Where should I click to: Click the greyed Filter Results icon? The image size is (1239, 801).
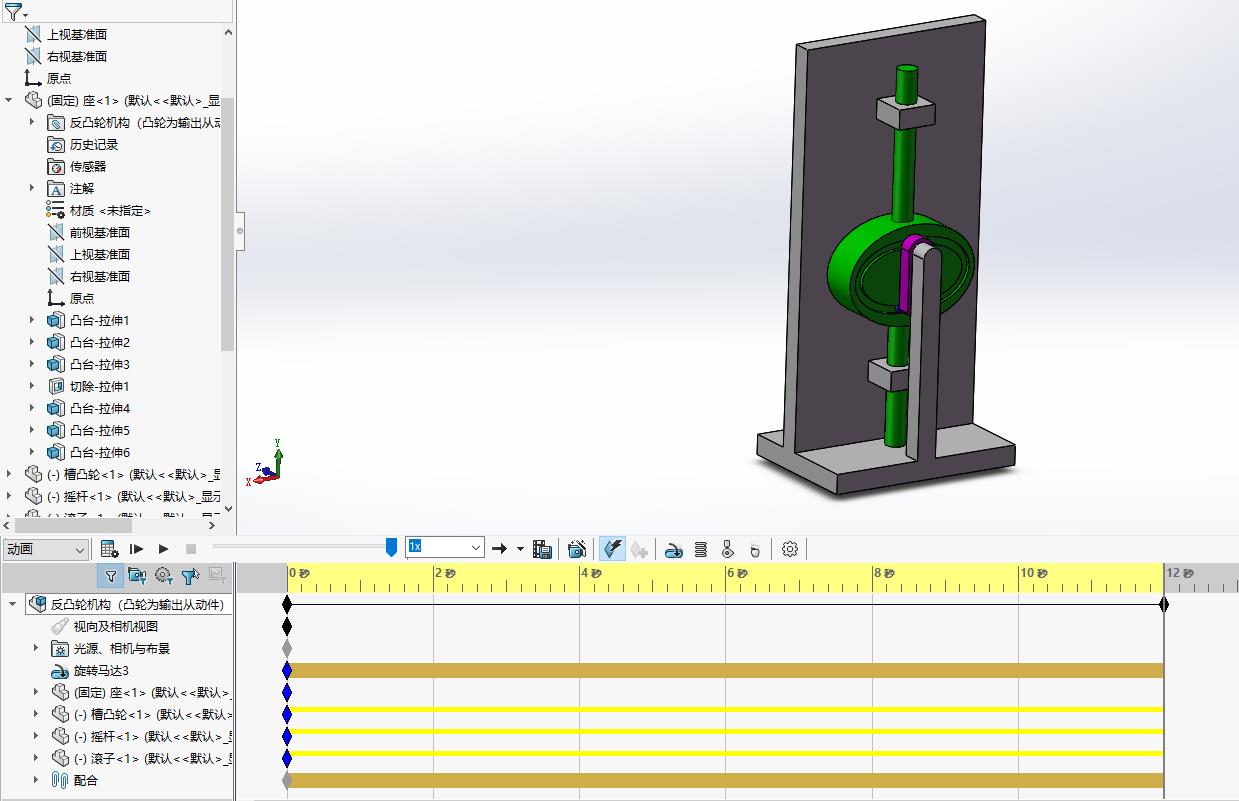click(217, 575)
